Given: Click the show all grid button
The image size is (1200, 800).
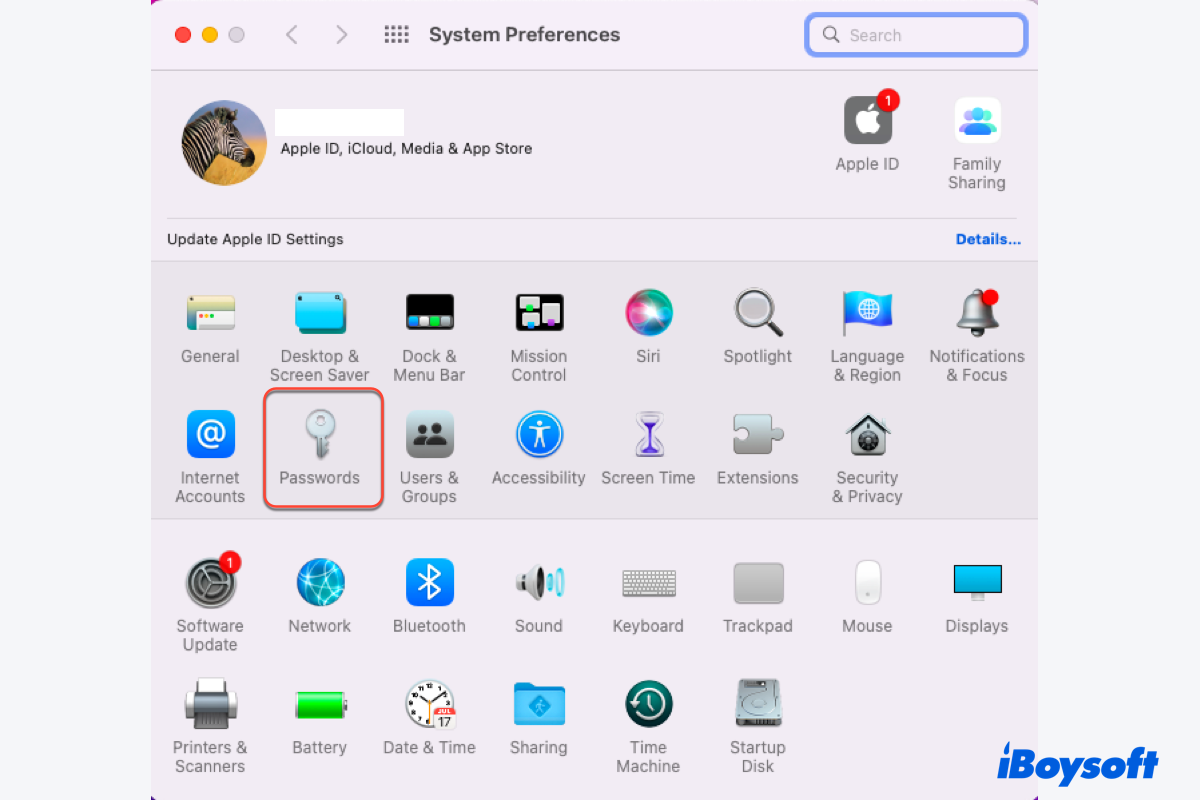Looking at the screenshot, I should coord(397,35).
